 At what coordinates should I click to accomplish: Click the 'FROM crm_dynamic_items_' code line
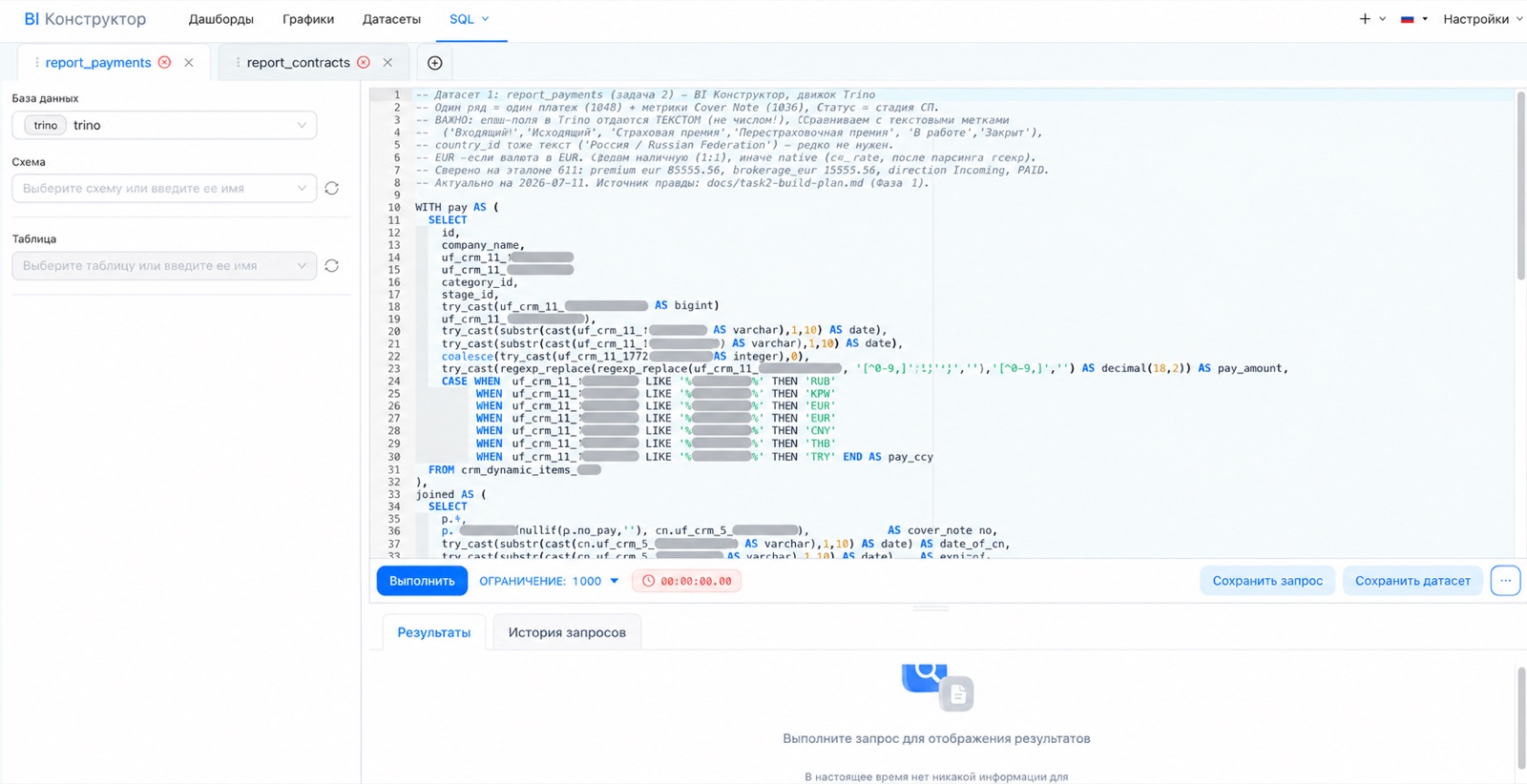coord(514,470)
